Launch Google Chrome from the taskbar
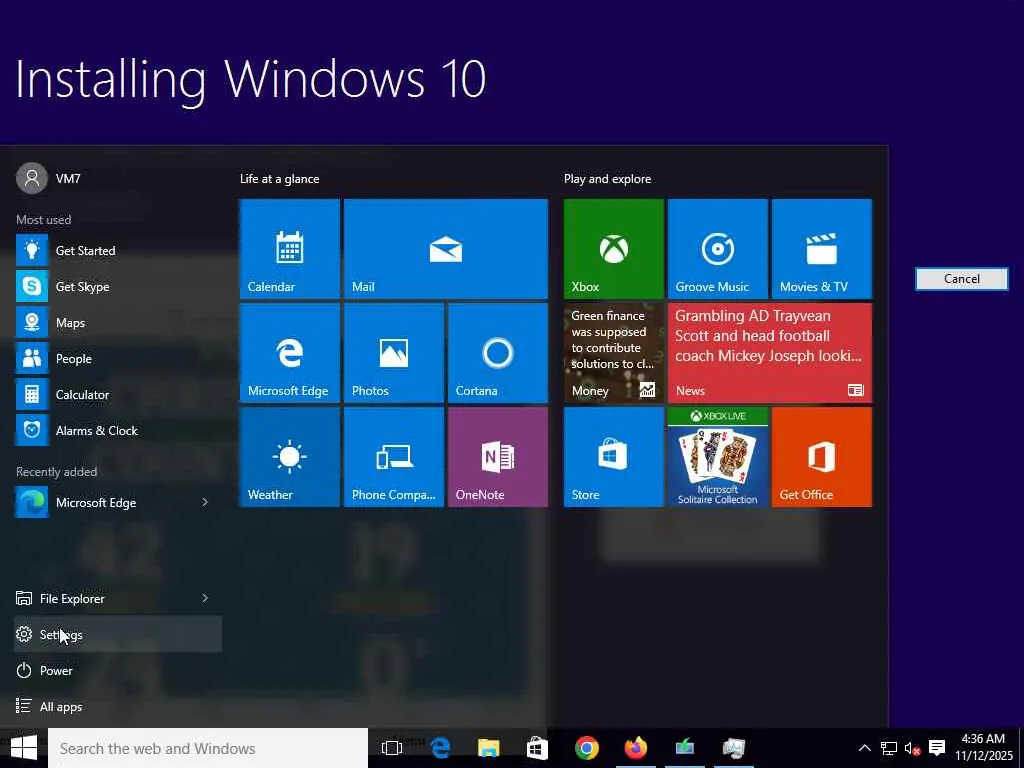 [x=586, y=748]
